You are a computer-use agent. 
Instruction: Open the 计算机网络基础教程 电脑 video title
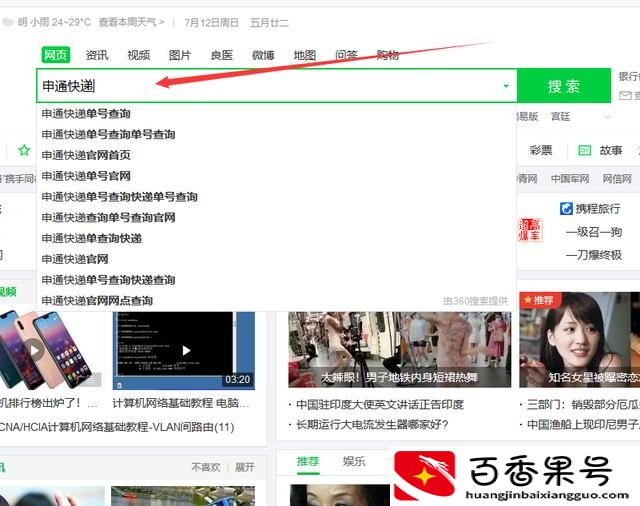pos(181,403)
